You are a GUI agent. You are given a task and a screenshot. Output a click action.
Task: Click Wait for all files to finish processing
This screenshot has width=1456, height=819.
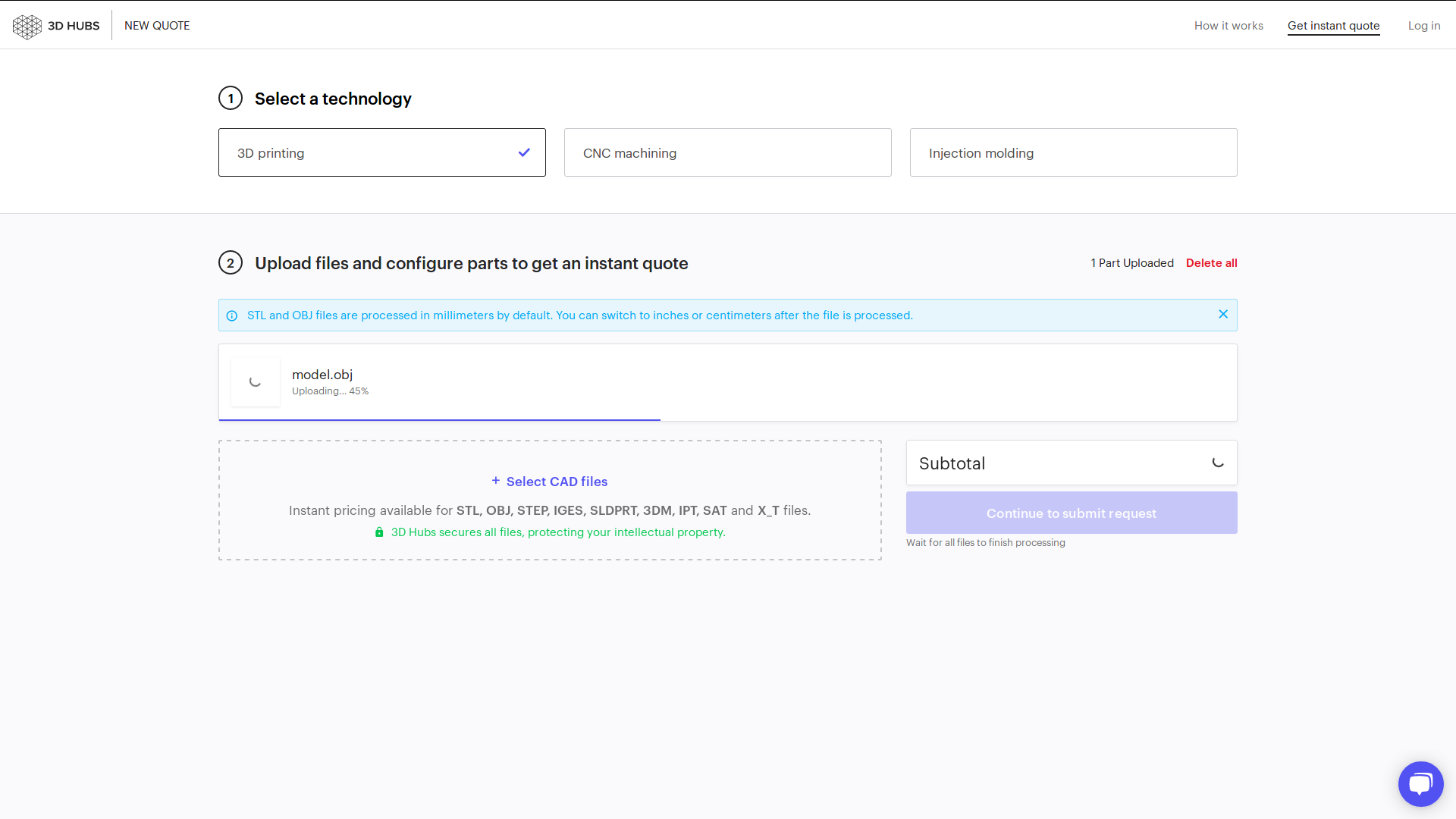(x=985, y=543)
